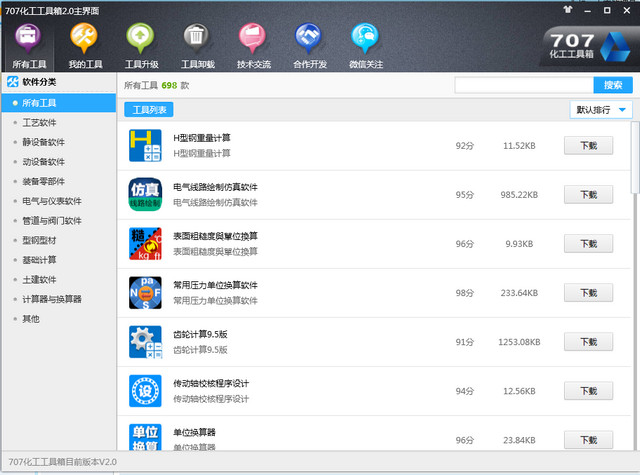Click the 工具升级 upgrade icon

(x=140, y=38)
